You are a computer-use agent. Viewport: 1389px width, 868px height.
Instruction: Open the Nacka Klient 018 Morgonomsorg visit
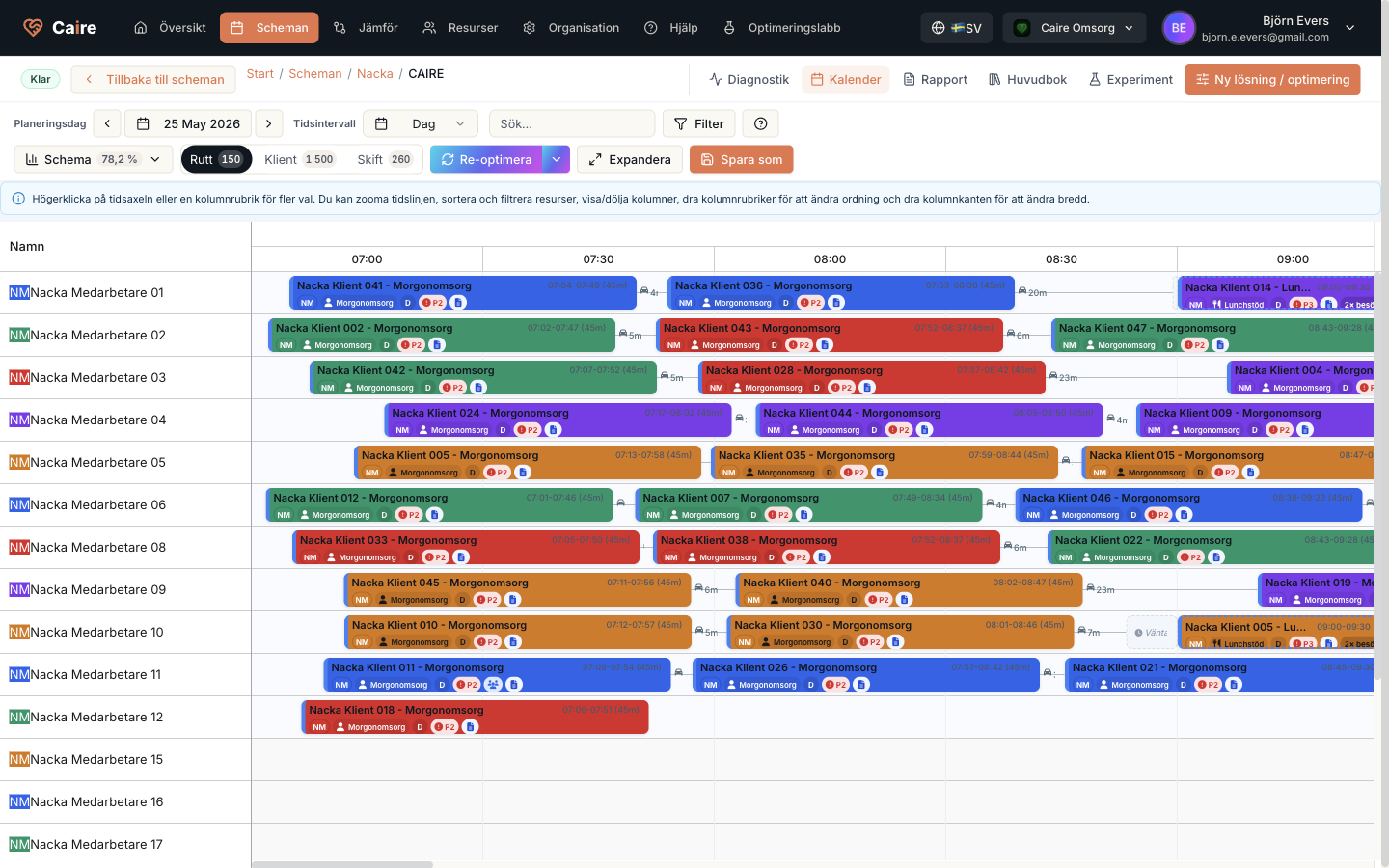pyautogui.click(x=475, y=718)
